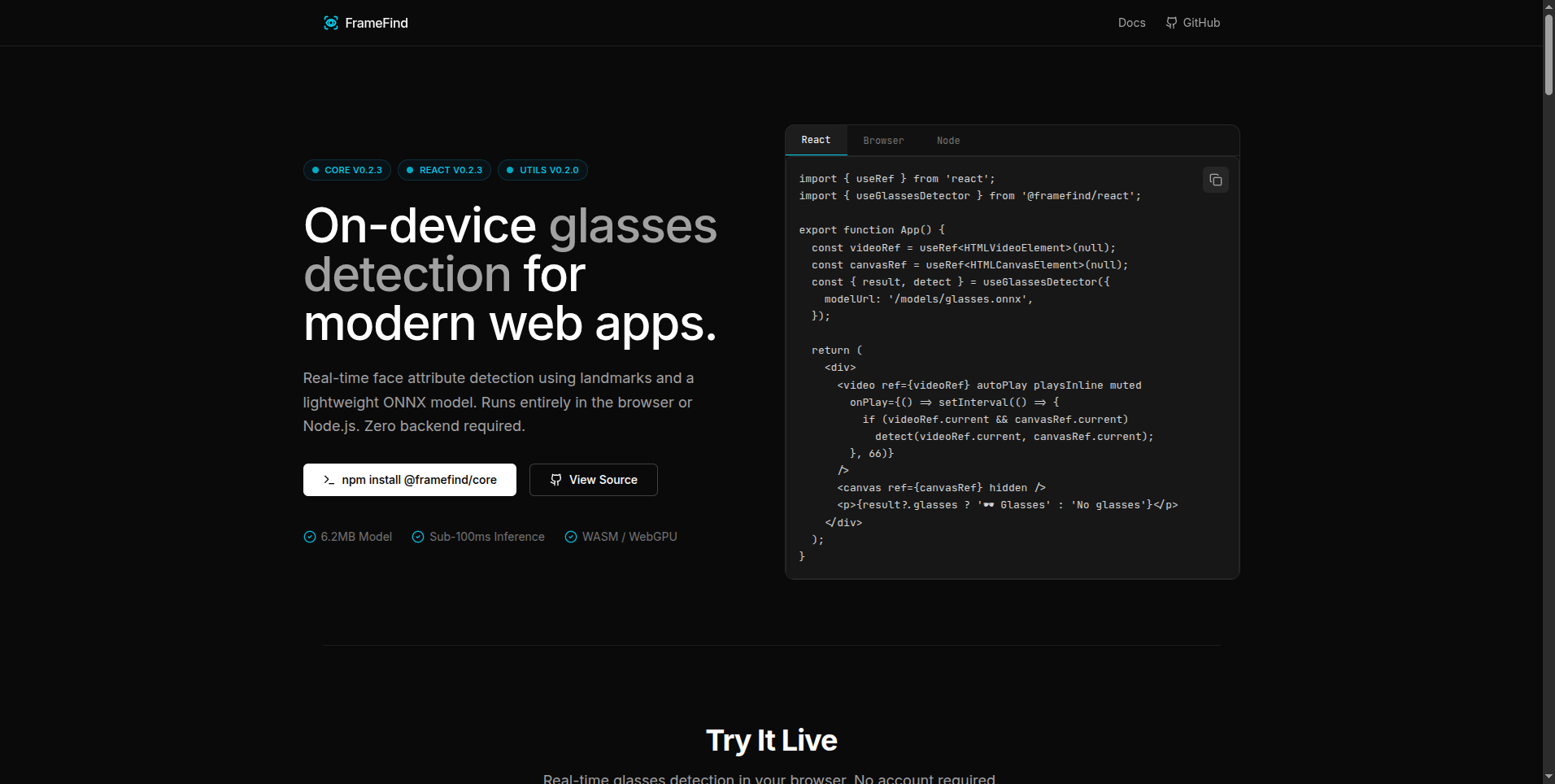This screenshot has width=1555, height=784.
Task: Click GitHub icon in View Source button
Action: coord(556,480)
